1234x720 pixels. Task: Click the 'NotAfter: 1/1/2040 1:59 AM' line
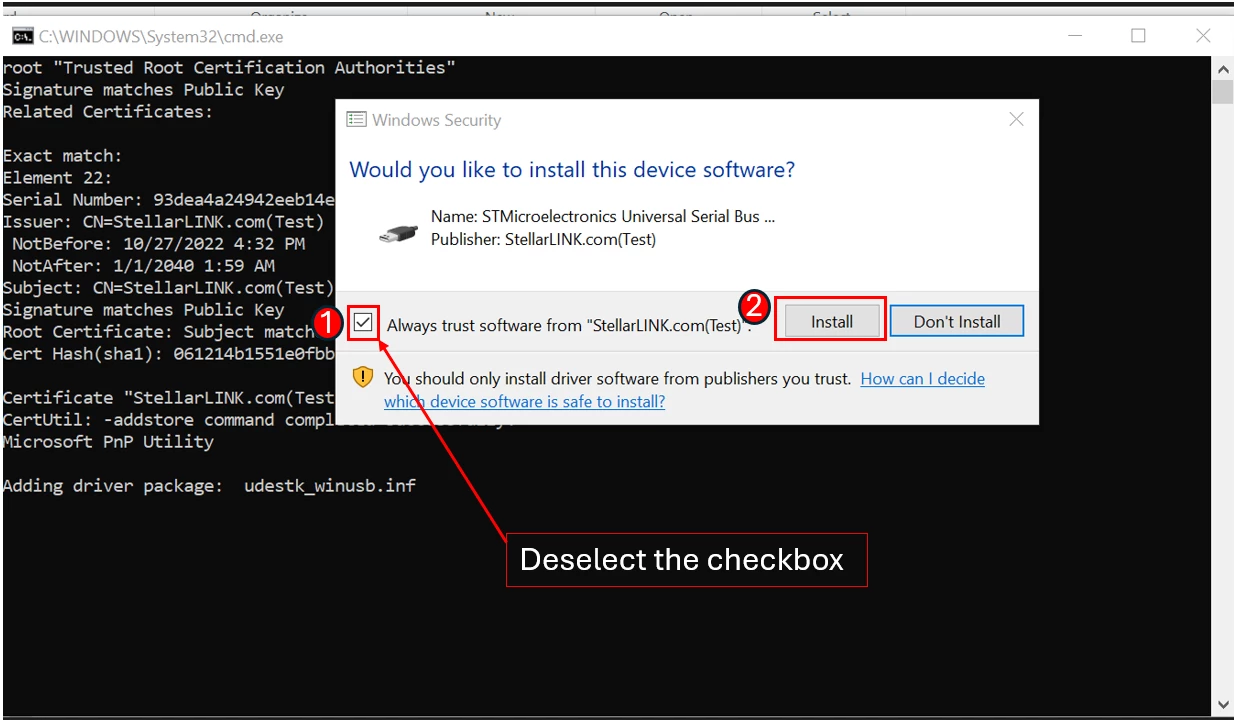pyautogui.click(x=143, y=266)
